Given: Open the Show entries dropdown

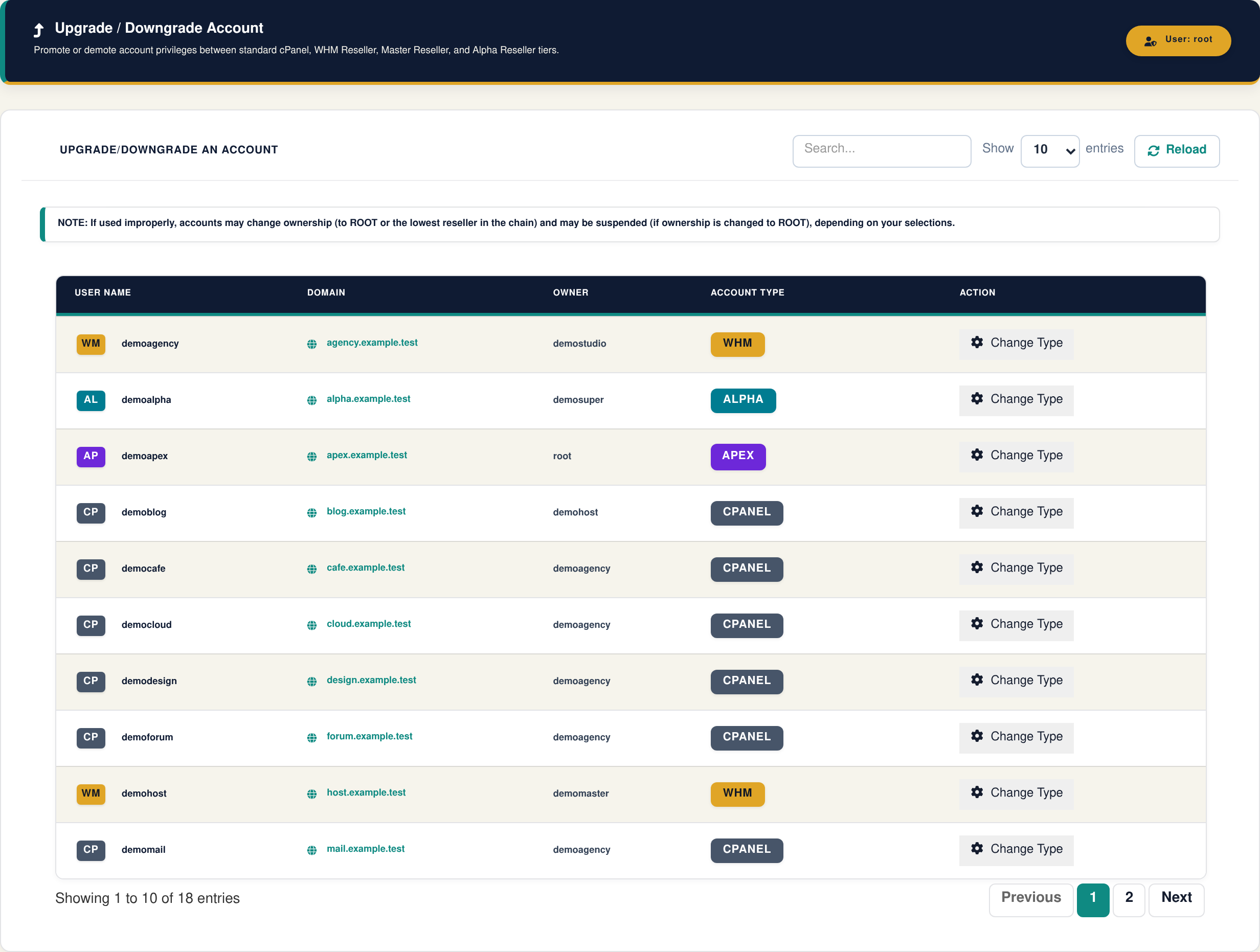Looking at the screenshot, I should tap(1050, 151).
